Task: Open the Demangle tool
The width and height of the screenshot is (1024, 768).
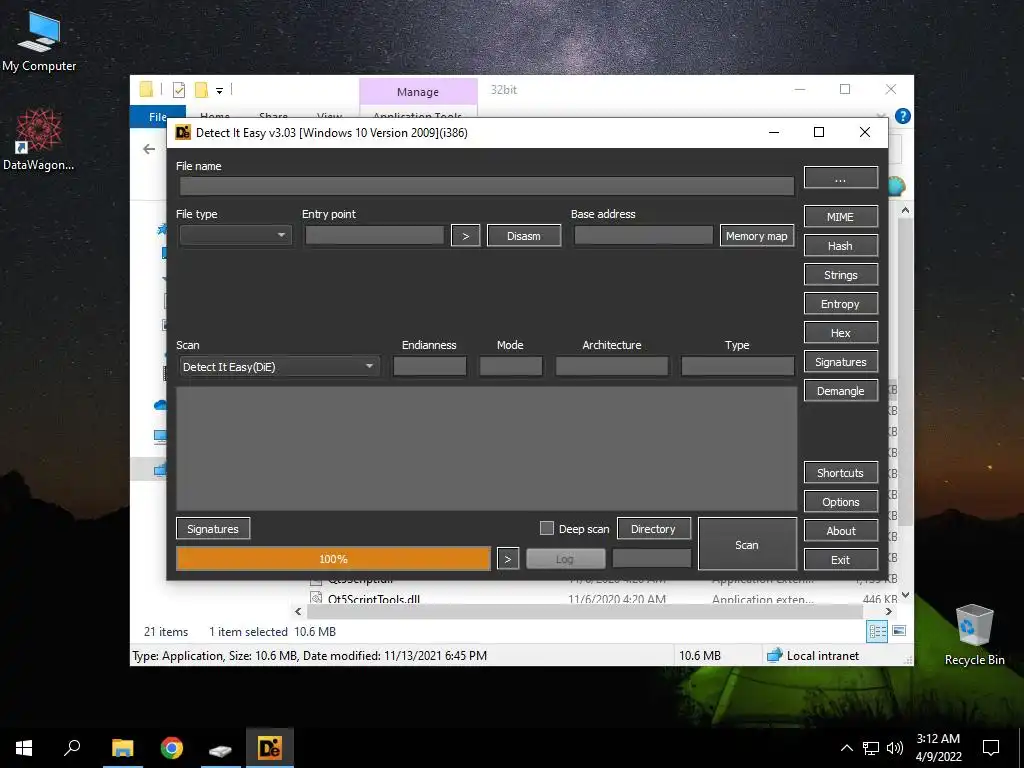Action: coord(840,391)
